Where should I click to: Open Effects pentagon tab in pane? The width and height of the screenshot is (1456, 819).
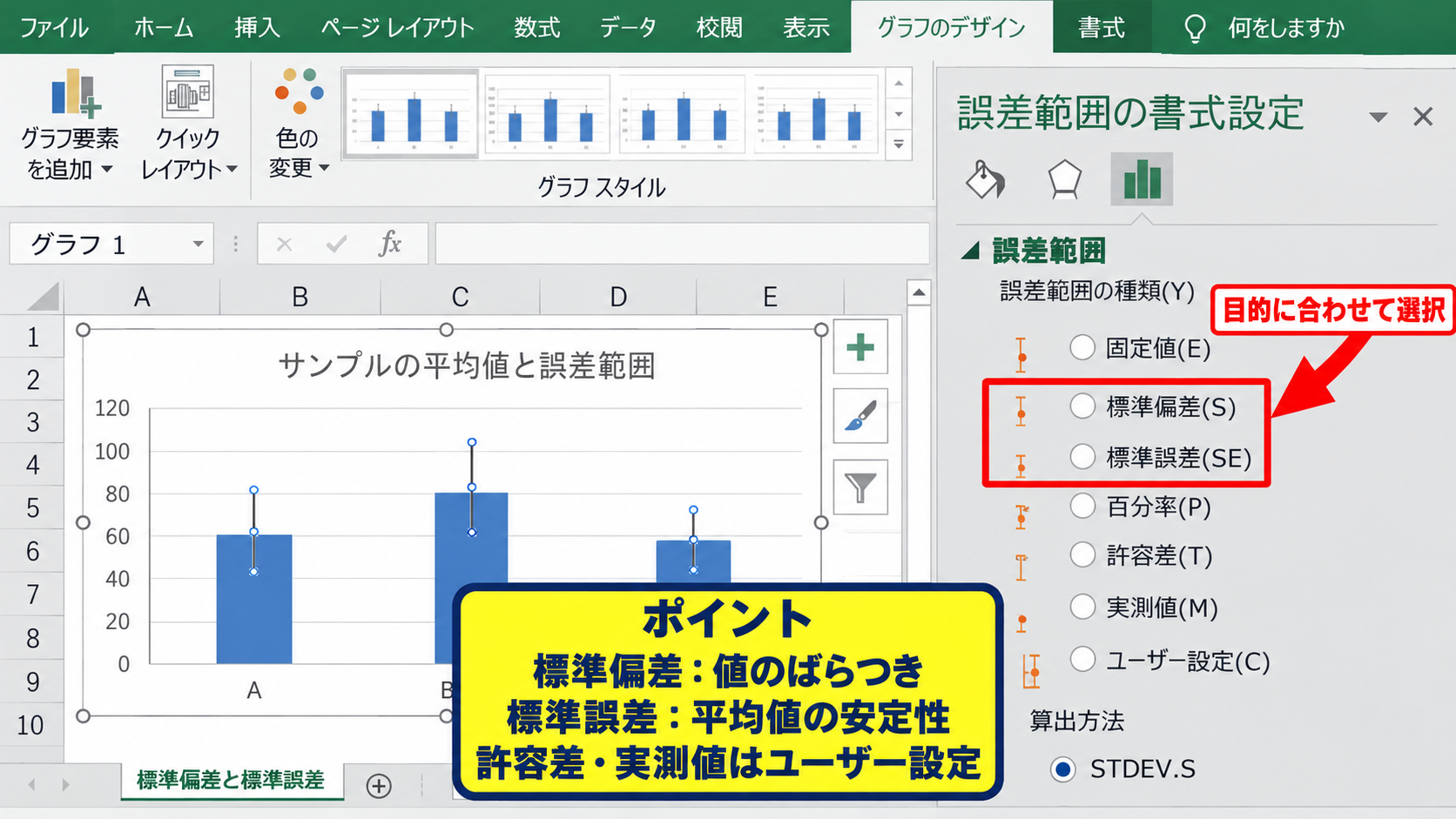coord(1064,179)
